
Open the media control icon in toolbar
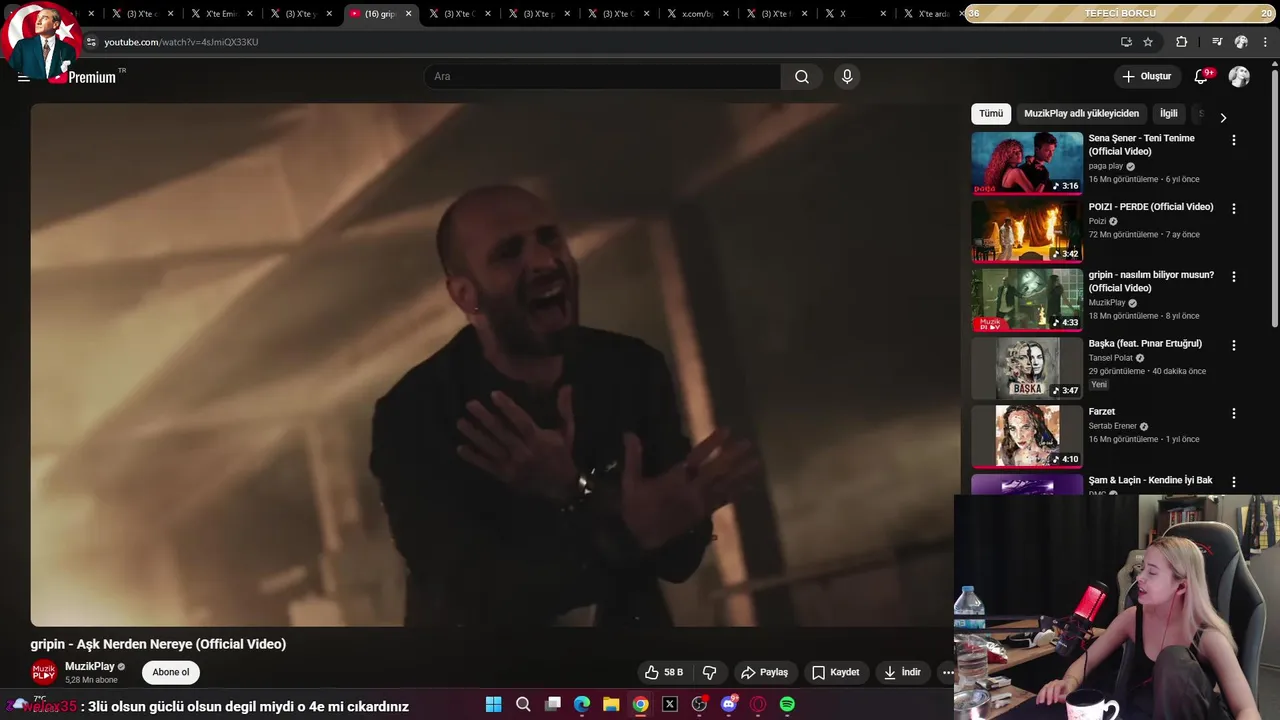[1217, 42]
